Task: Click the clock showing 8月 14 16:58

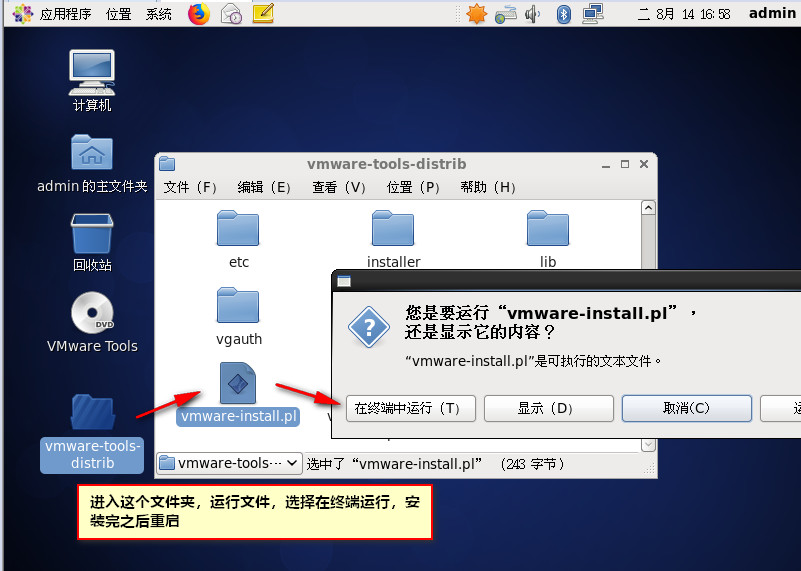Action: pos(684,14)
